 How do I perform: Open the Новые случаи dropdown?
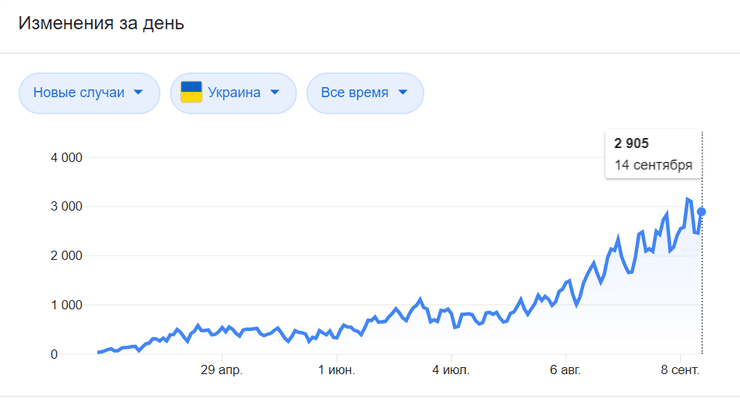pyautogui.click(x=89, y=93)
